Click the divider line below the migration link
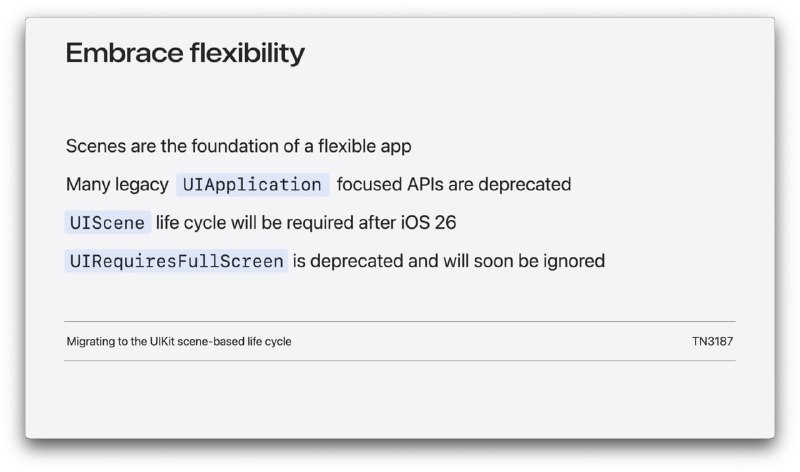The height and width of the screenshot is (472, 800). click(x=400, y=361)
